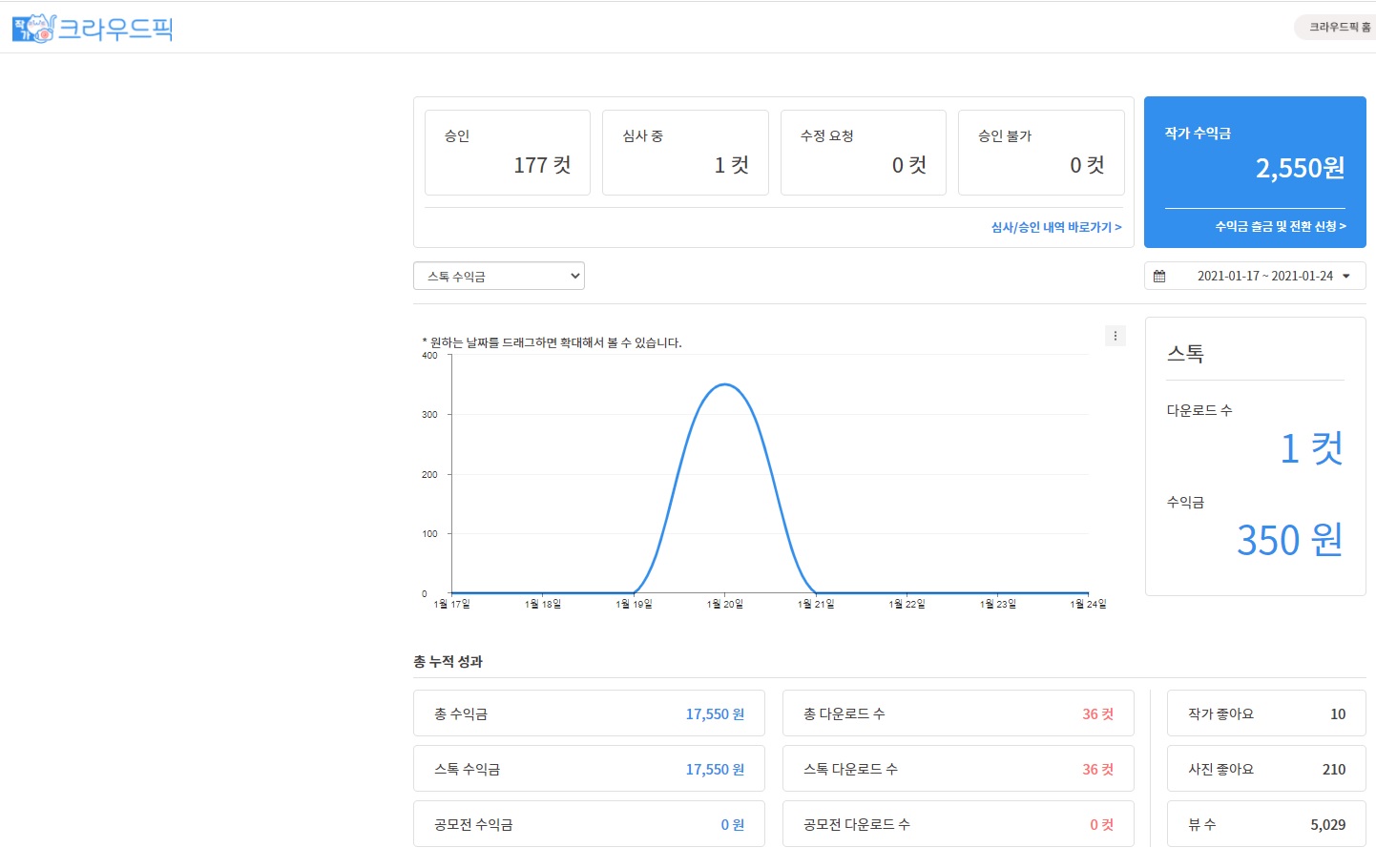Click the 공모전 수익금 0 원 row
The image size is (1376, 868).
589,824
